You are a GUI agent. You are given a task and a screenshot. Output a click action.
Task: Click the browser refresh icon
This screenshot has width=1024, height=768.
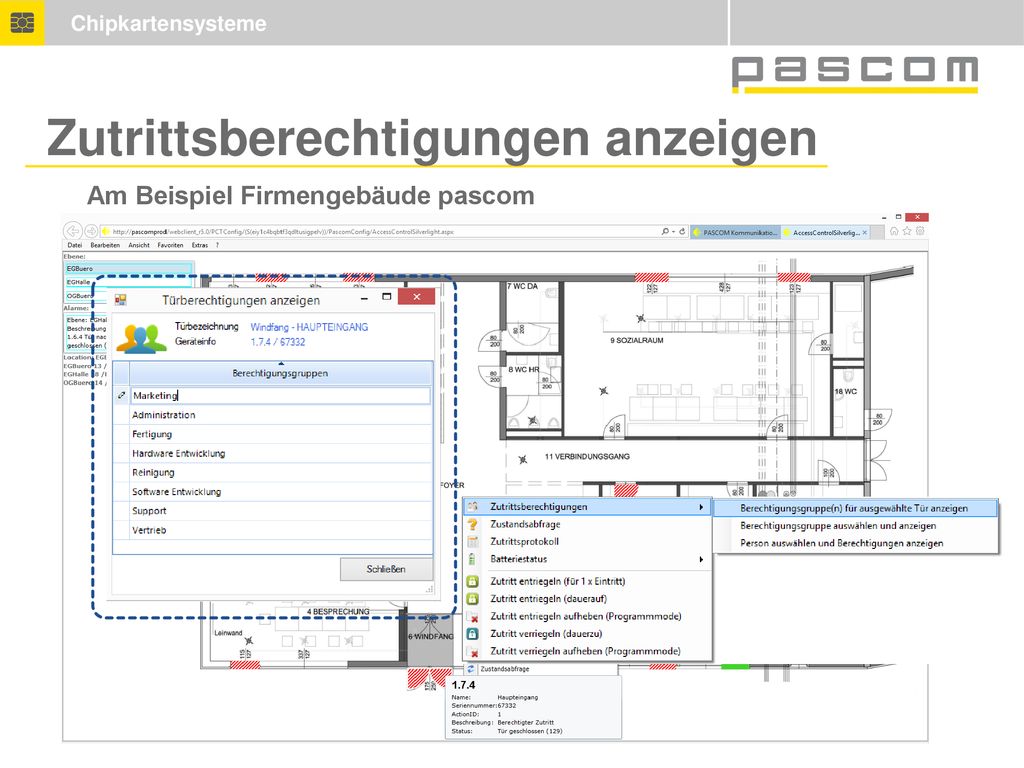pyautogui.click(x=682, y=231)
